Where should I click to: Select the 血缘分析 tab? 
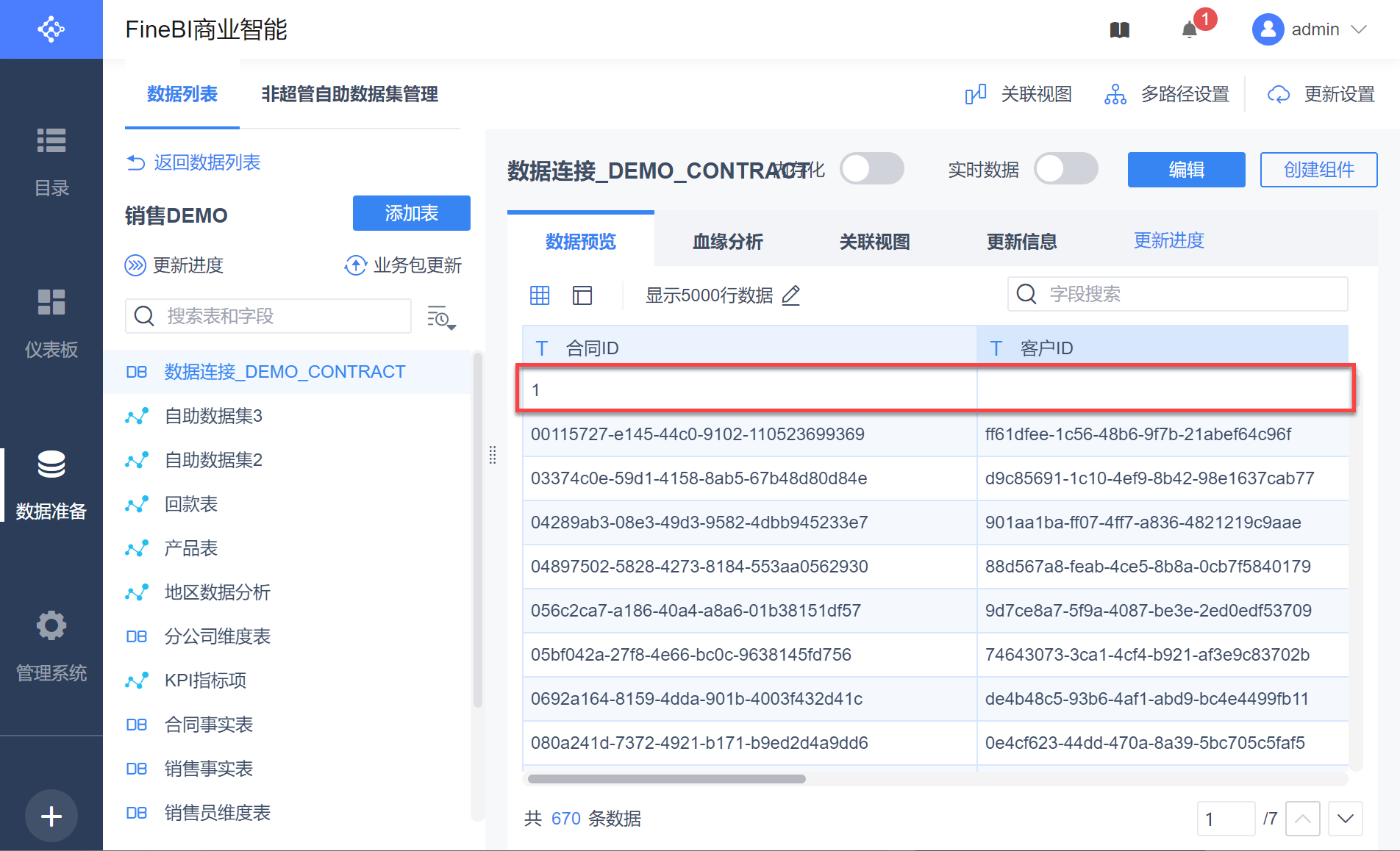click(728, 241)
